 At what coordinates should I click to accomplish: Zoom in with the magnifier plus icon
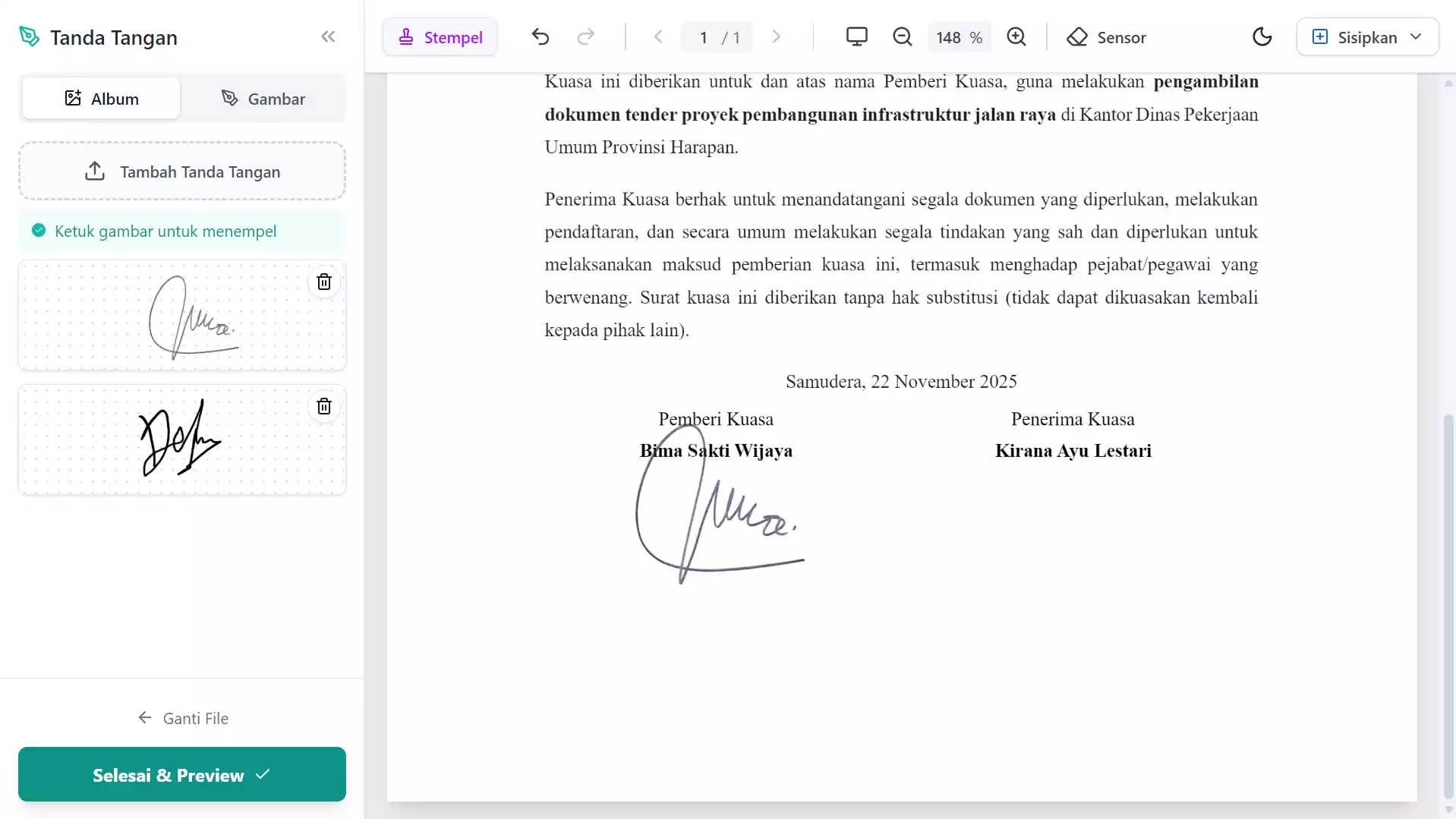tap(1016, 37)
